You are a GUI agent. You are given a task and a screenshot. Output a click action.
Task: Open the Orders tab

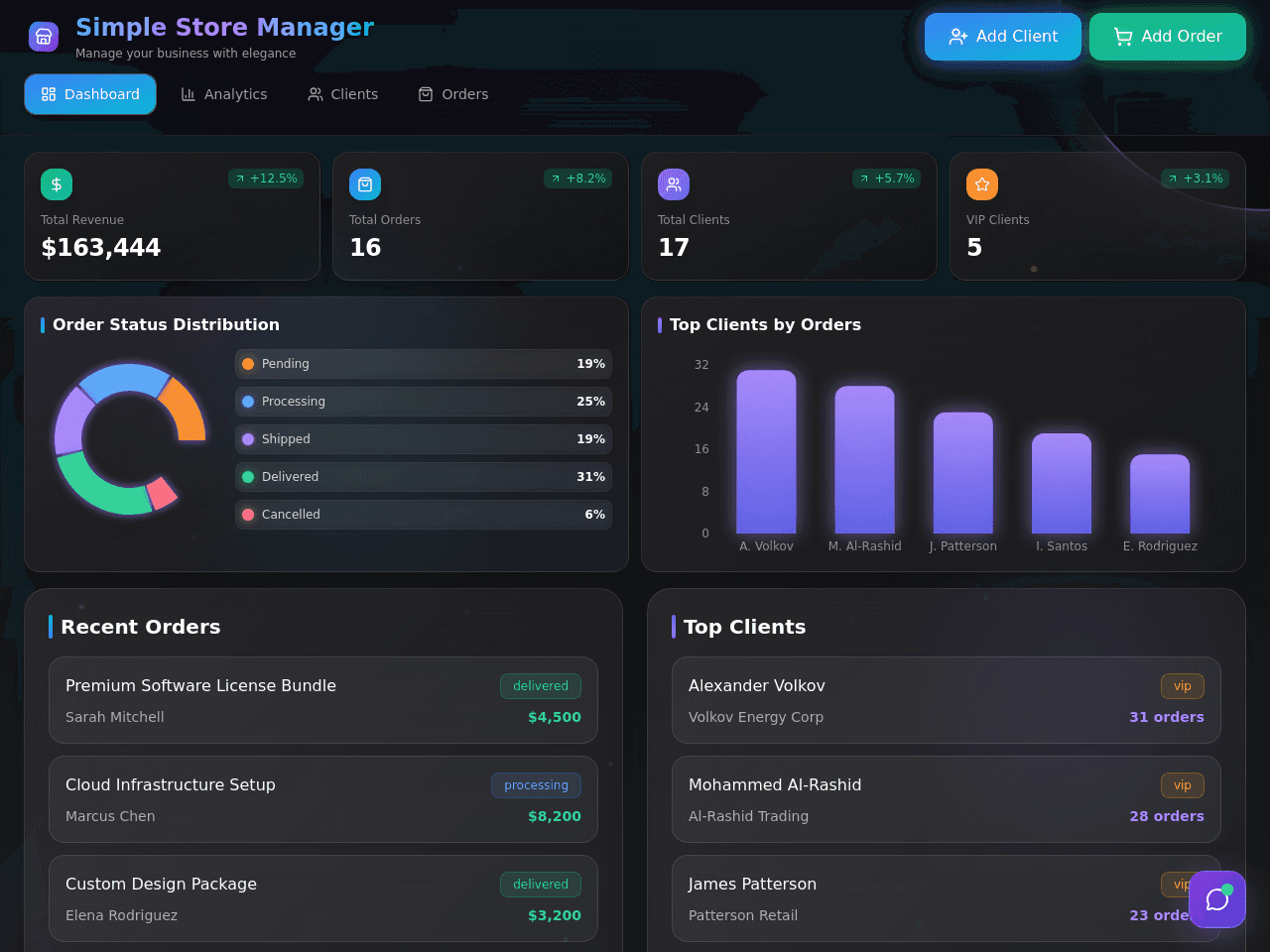[x=453, y=94]
